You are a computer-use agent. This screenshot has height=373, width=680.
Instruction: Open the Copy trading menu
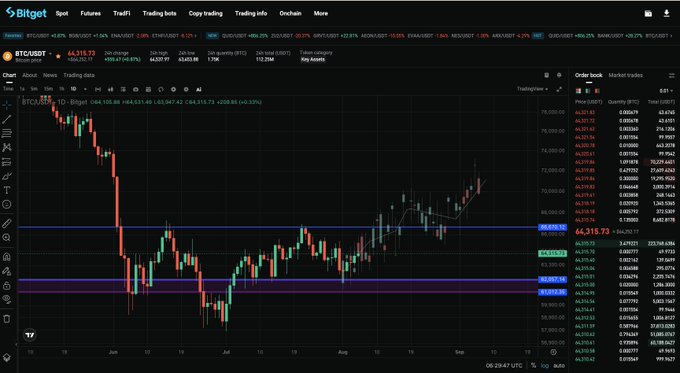[206, 13]
